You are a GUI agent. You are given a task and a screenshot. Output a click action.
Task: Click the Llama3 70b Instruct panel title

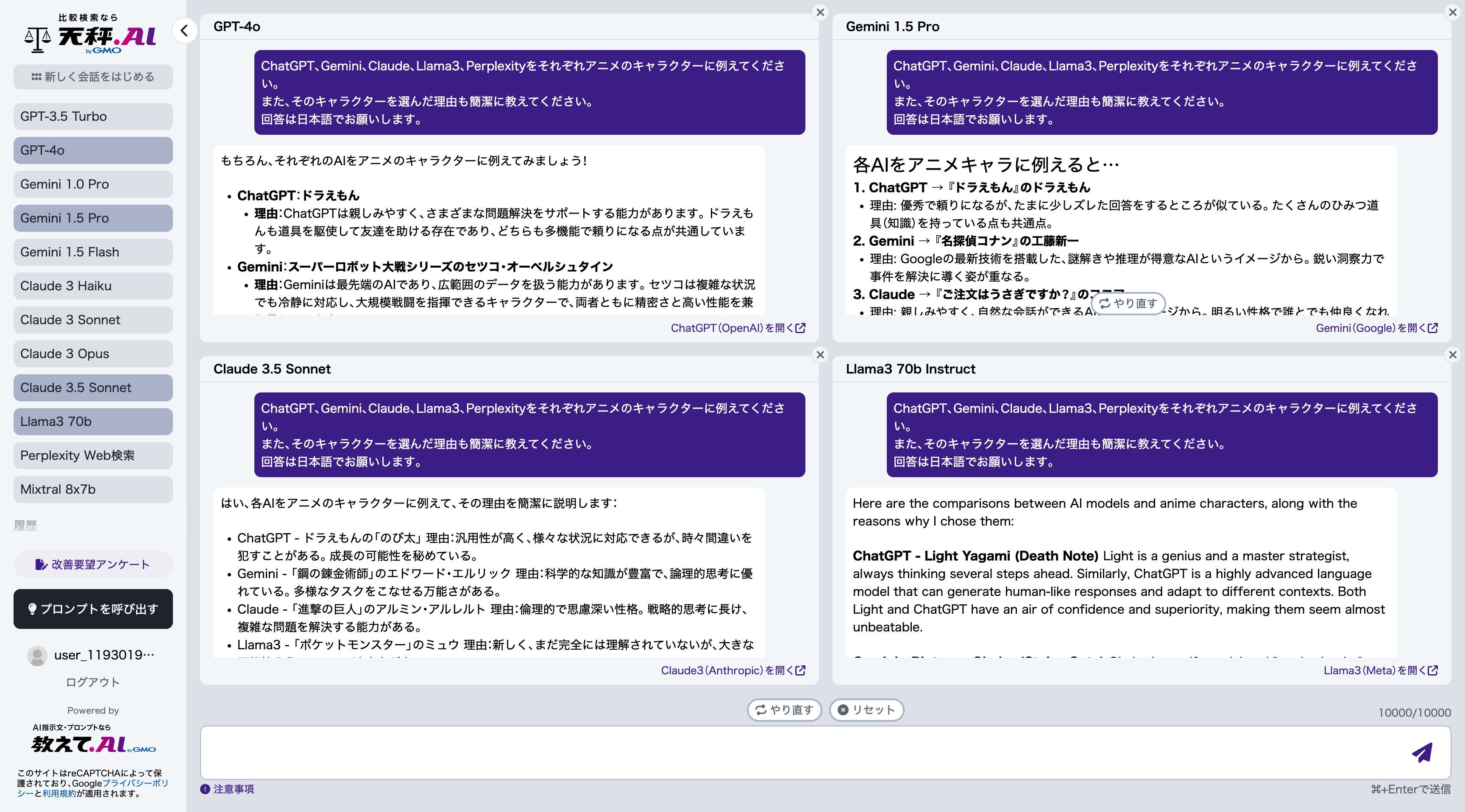[910, 369]
